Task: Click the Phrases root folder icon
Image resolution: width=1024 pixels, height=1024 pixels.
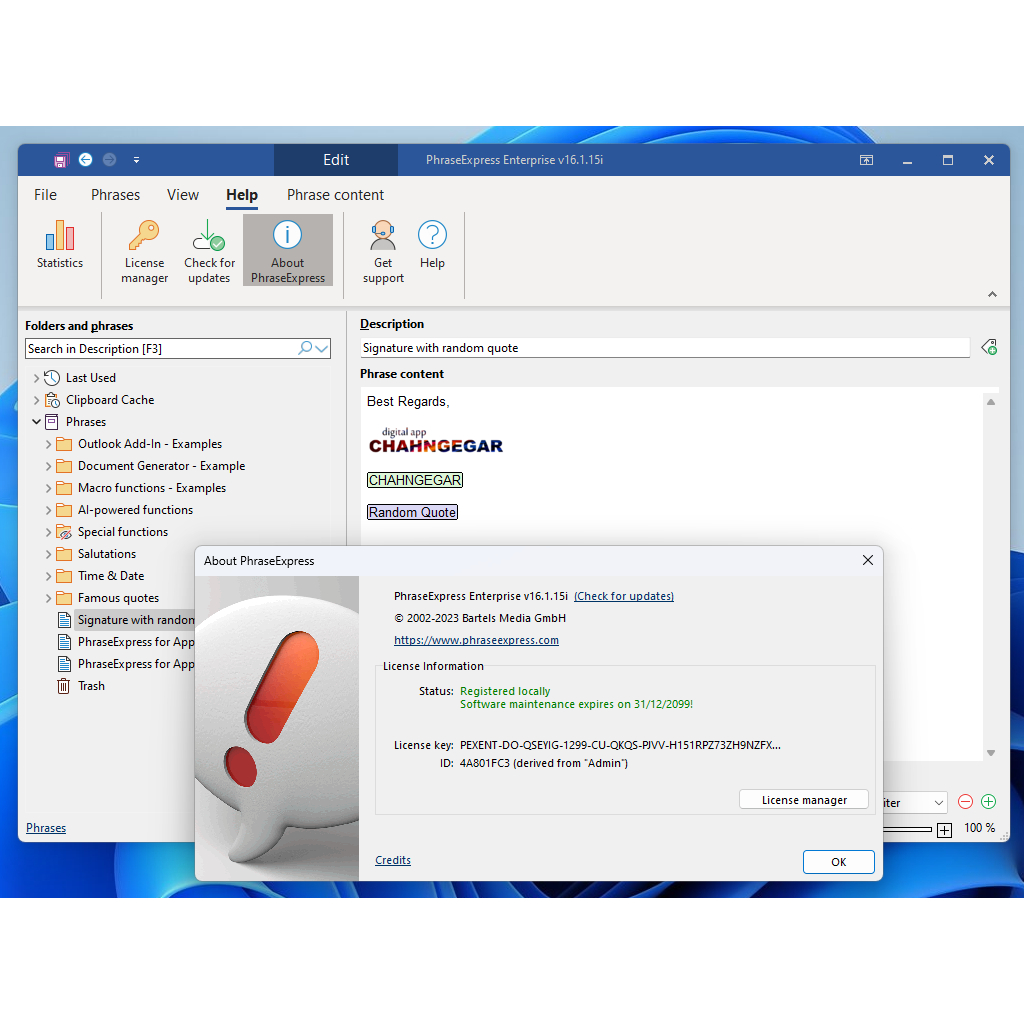Action: pos(52,422)
